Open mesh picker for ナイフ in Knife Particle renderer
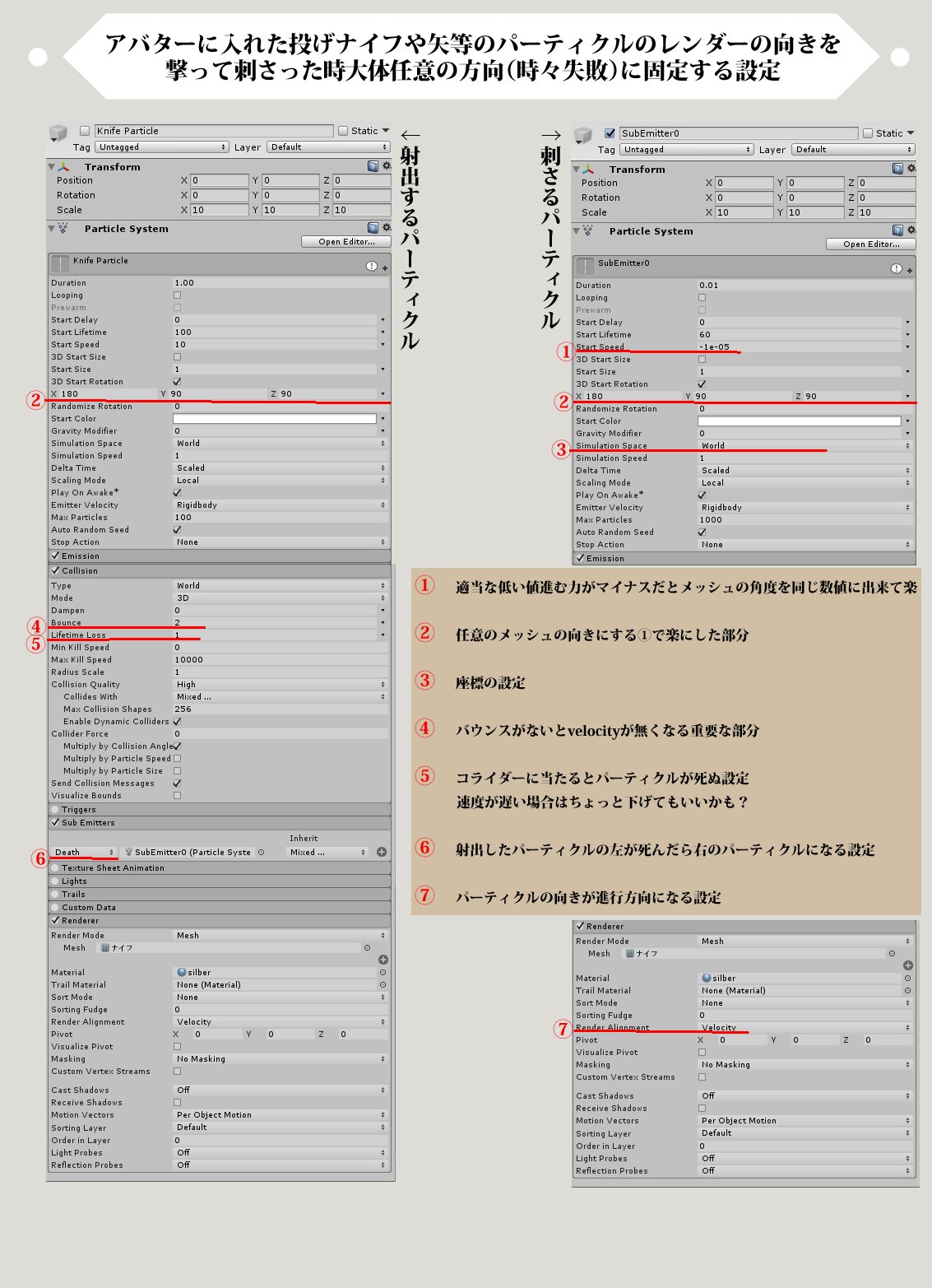This screenshot has width=932, height=1288. pos(367,947)
